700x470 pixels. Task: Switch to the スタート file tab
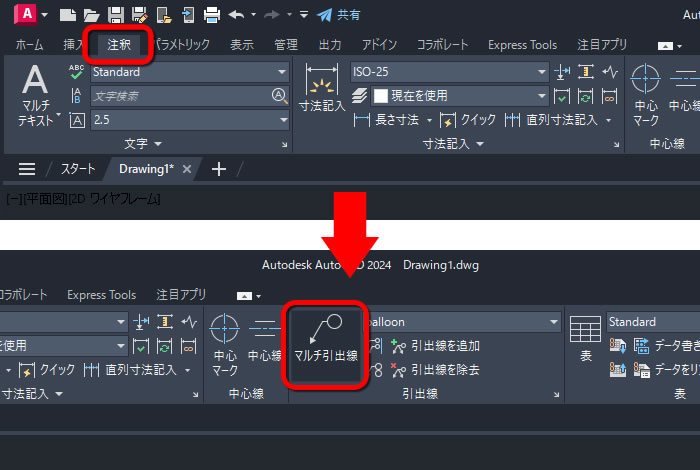pos(78,169)
